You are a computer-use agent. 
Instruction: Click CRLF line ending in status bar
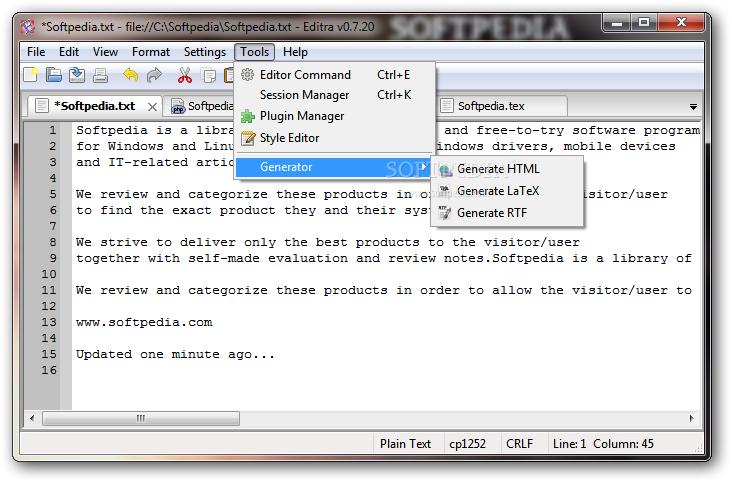(519, 444)
